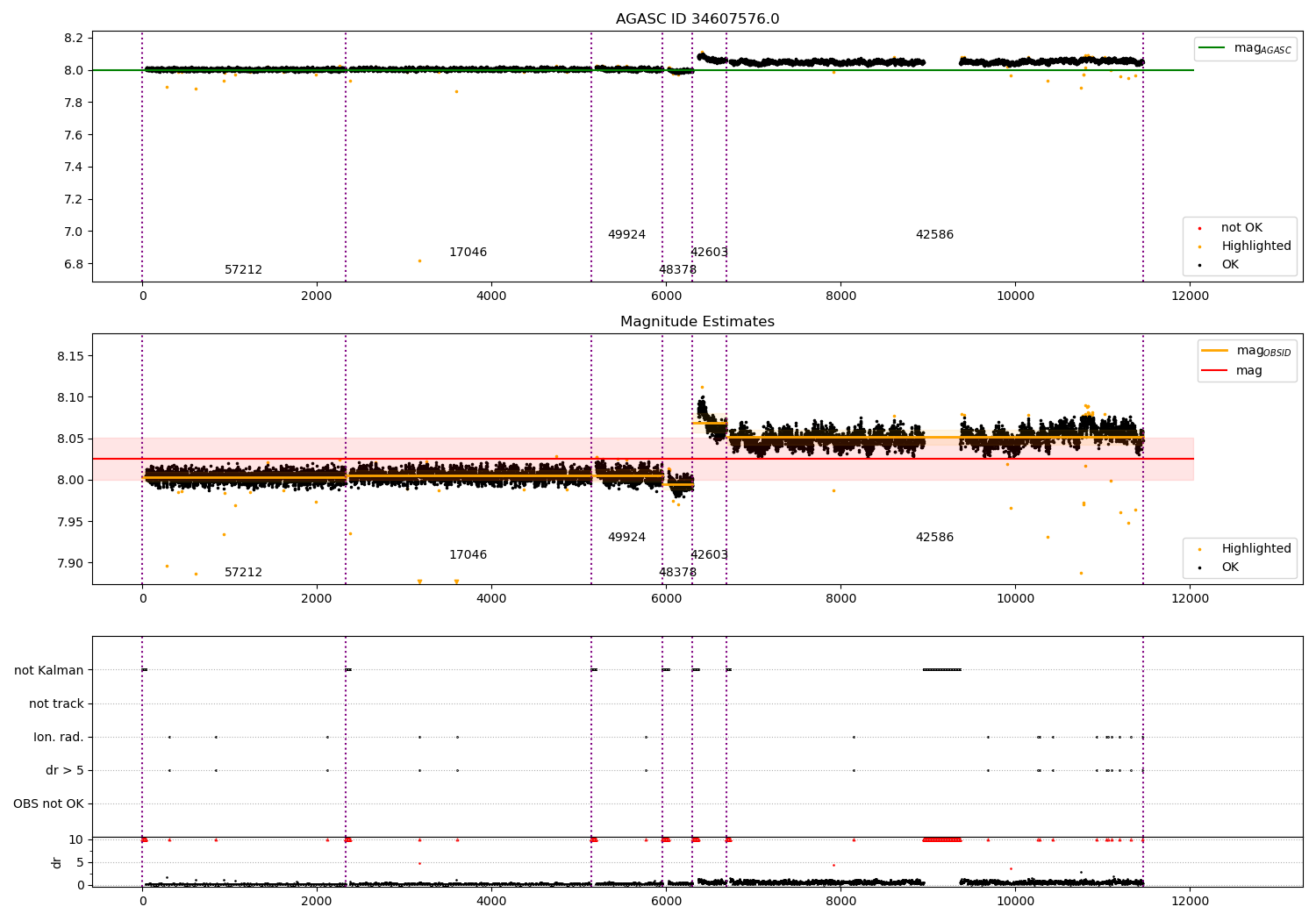The image size is (1316, 921).
Task: Click x-axis tick 6000 in top plot
Action: point(666,296)
